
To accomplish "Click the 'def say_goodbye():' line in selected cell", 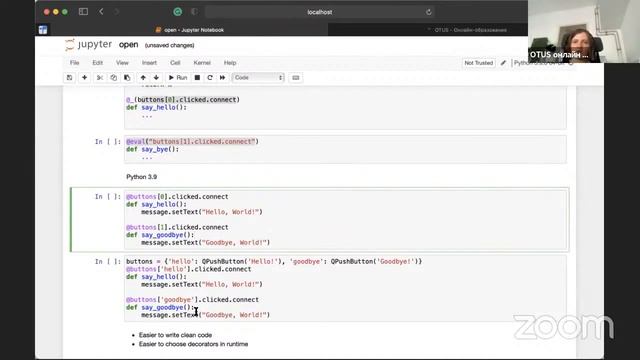I will pyautogui.click(x=160, y=235).
